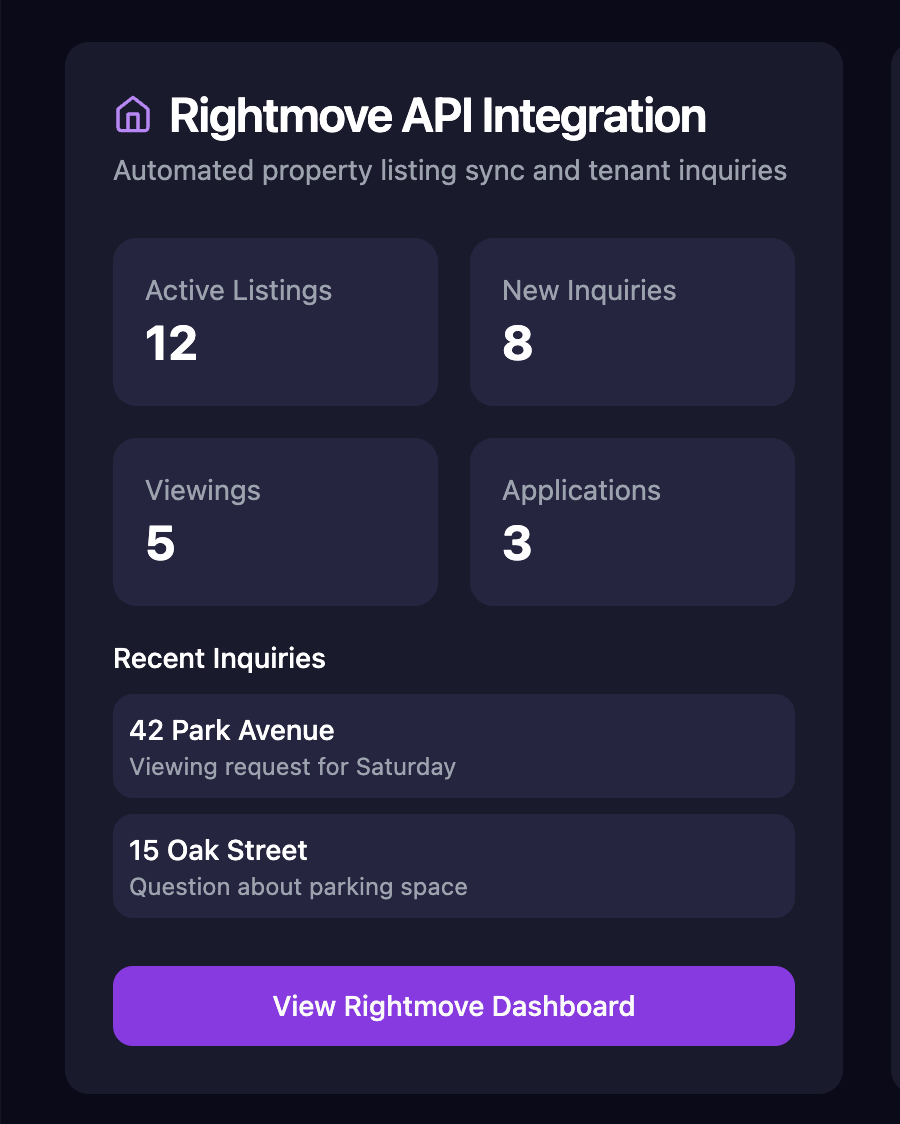The height and width of the screenshot is (1124, 900).
Task: Click the Active Listings stat card
Action: tap(275, 321)
